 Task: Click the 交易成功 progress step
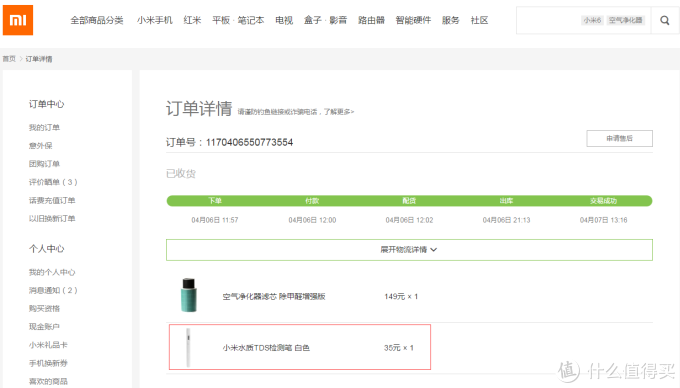click(603, 201)
